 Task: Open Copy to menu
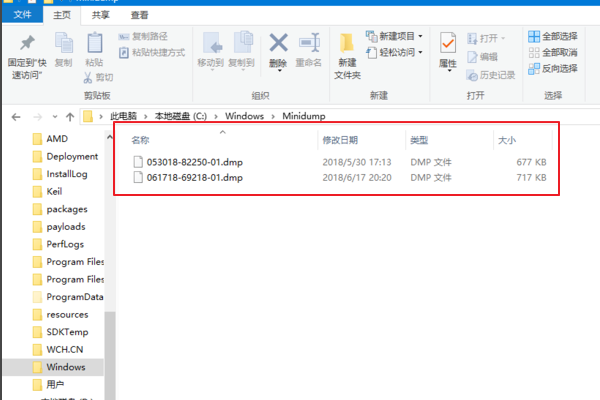click(x=241, y=51)
